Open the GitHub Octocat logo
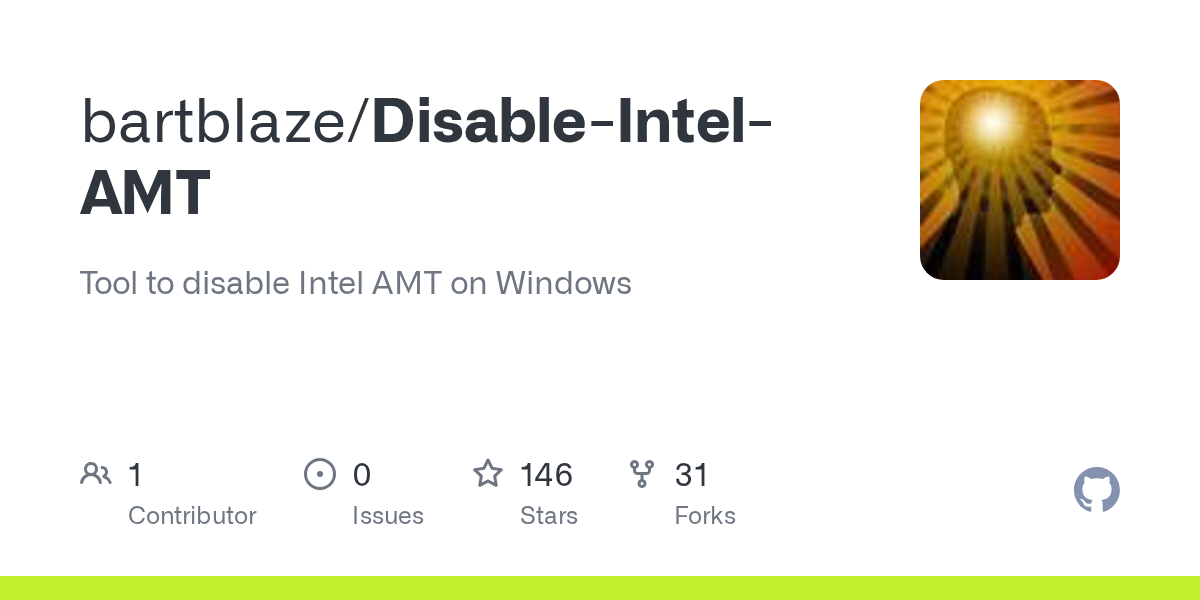This screenshot has width=1200, height=600. point(1096,490)
